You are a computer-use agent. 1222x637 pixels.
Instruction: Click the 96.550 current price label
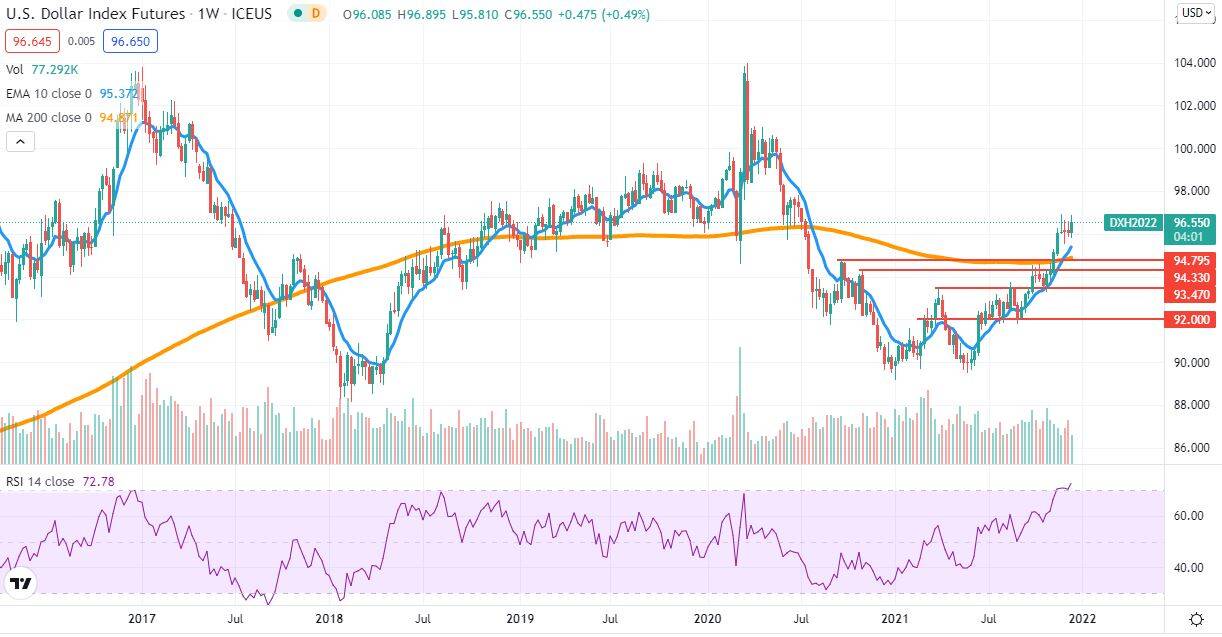1192,224
